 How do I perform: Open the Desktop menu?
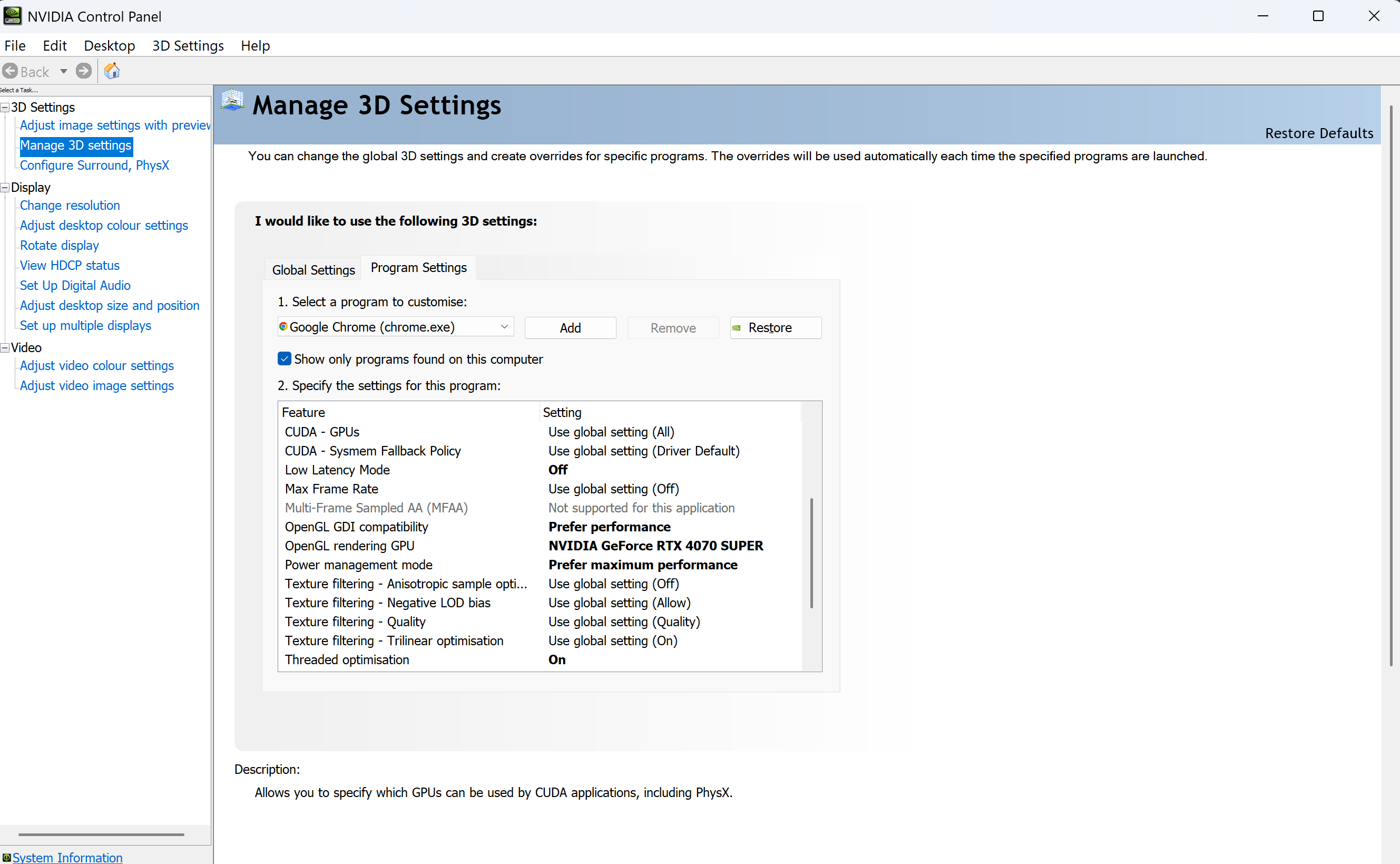[x=110, y=46]
